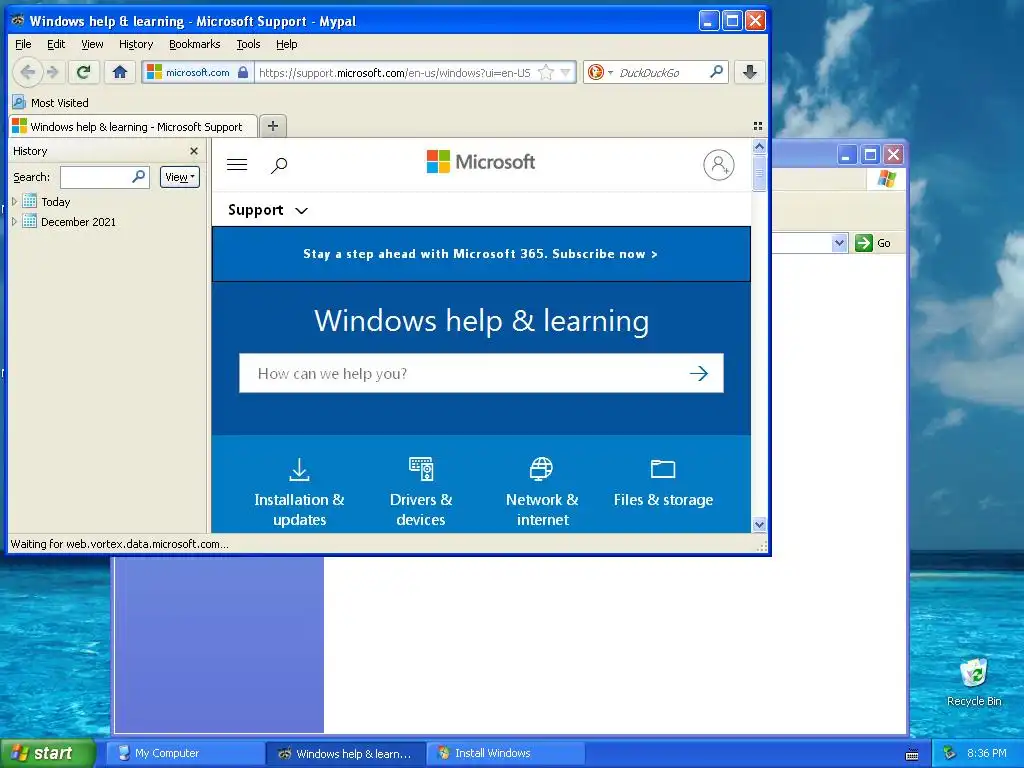
Task: Open Installation & updates category
Action: point(299,492)
